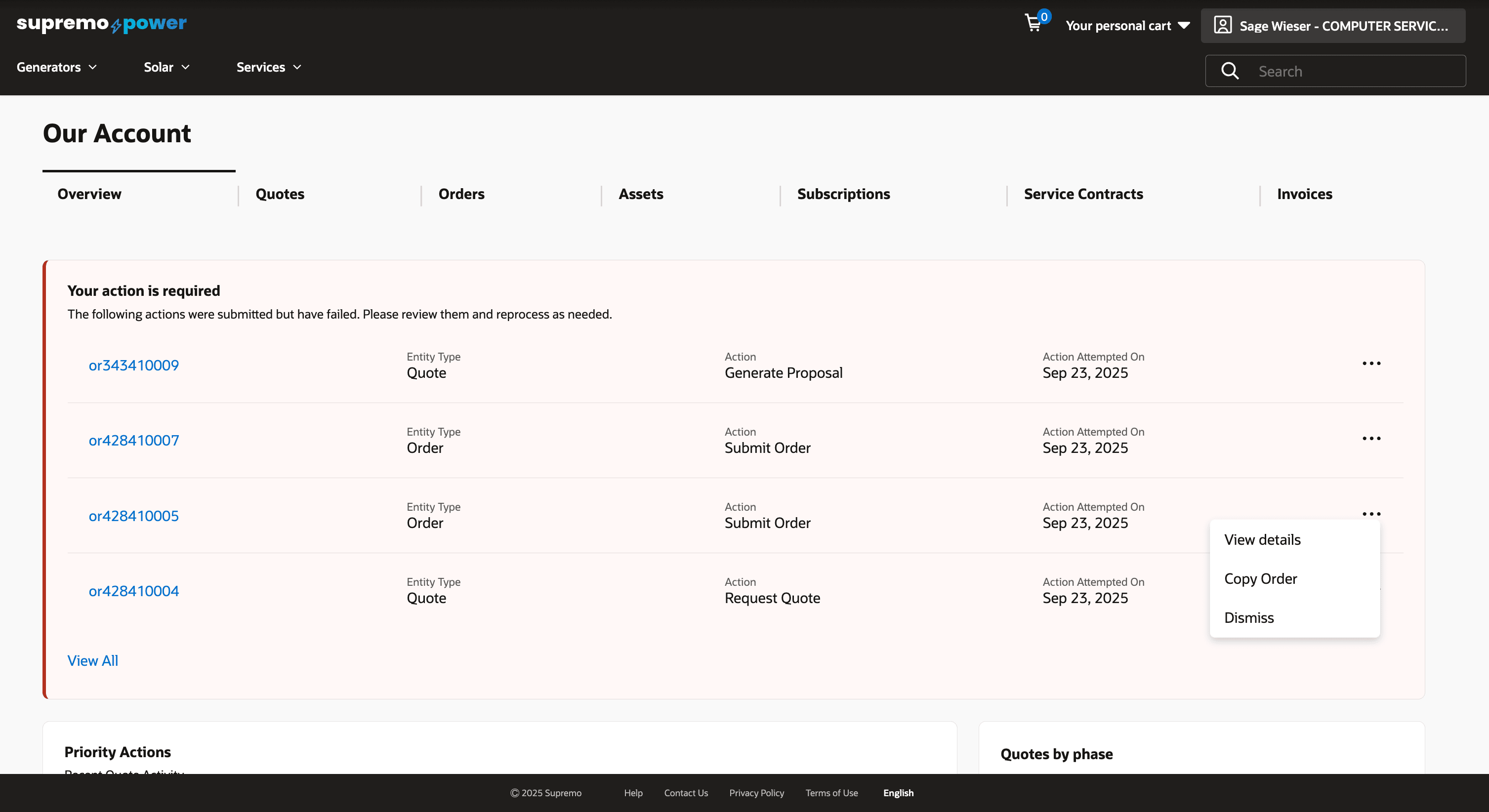
Task: Open the Service Contracts tab
Action: click(x=1083, y=194)
